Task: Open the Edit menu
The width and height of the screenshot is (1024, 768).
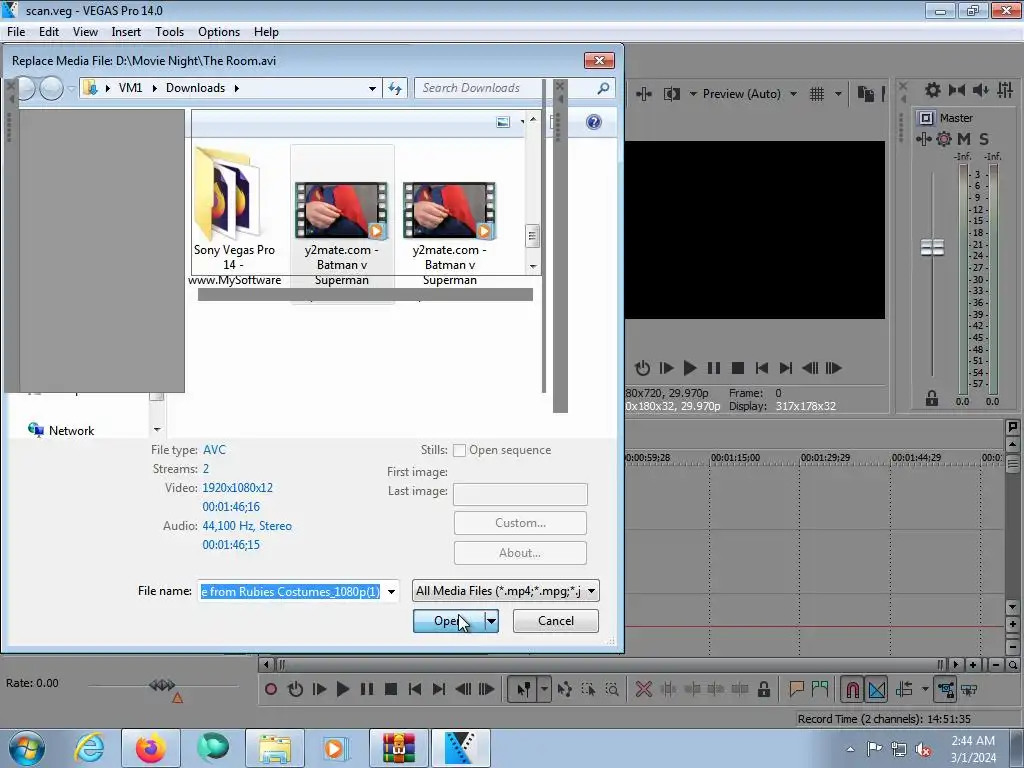Action: click(x=49, y=32)
